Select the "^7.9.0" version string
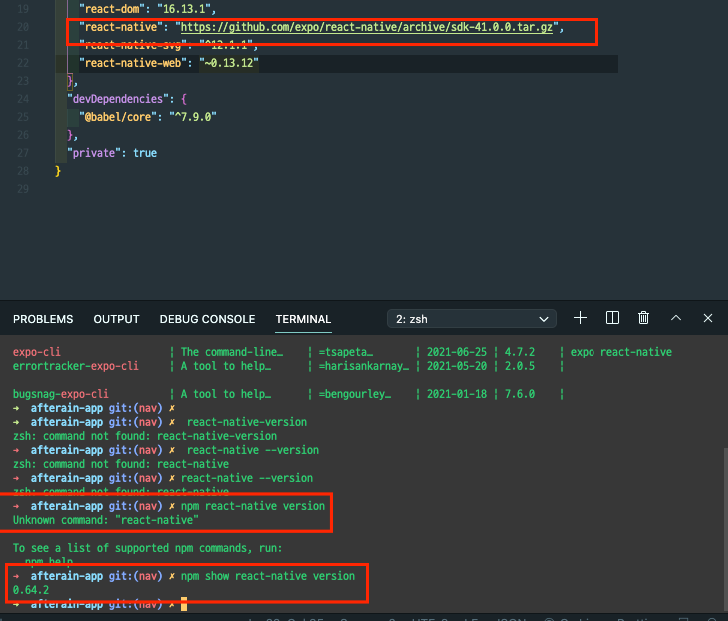This screenshot has width=728, height=621. pyautogui.click(x=193, y=117)
